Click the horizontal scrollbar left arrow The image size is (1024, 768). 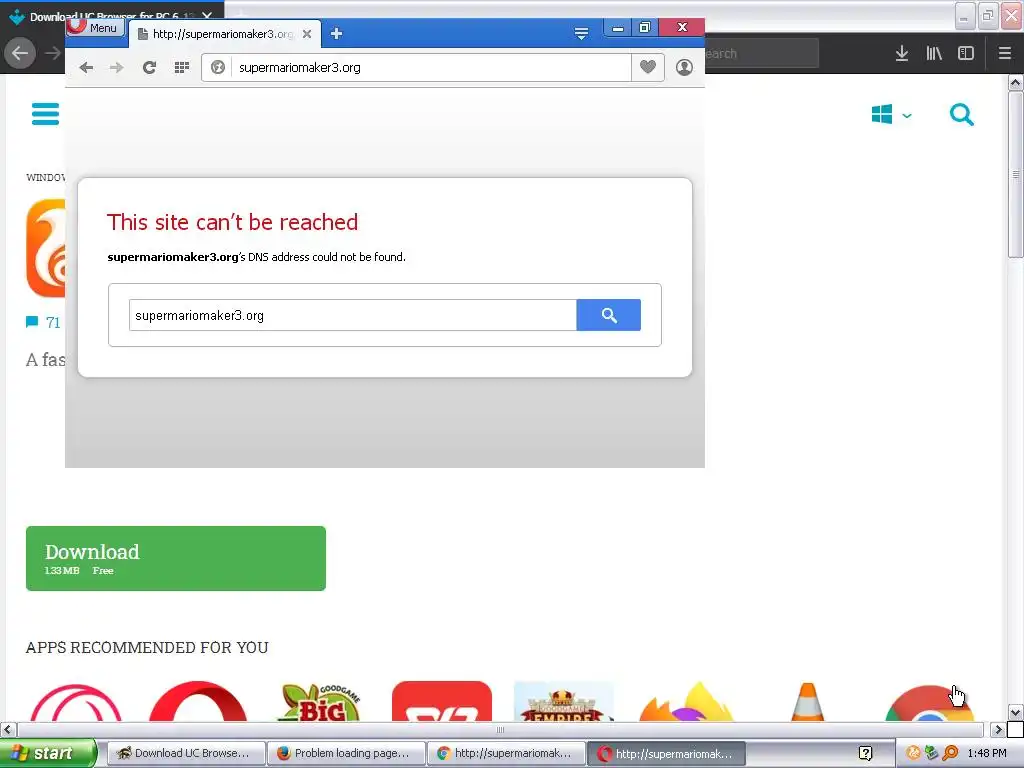coord(8,729)
